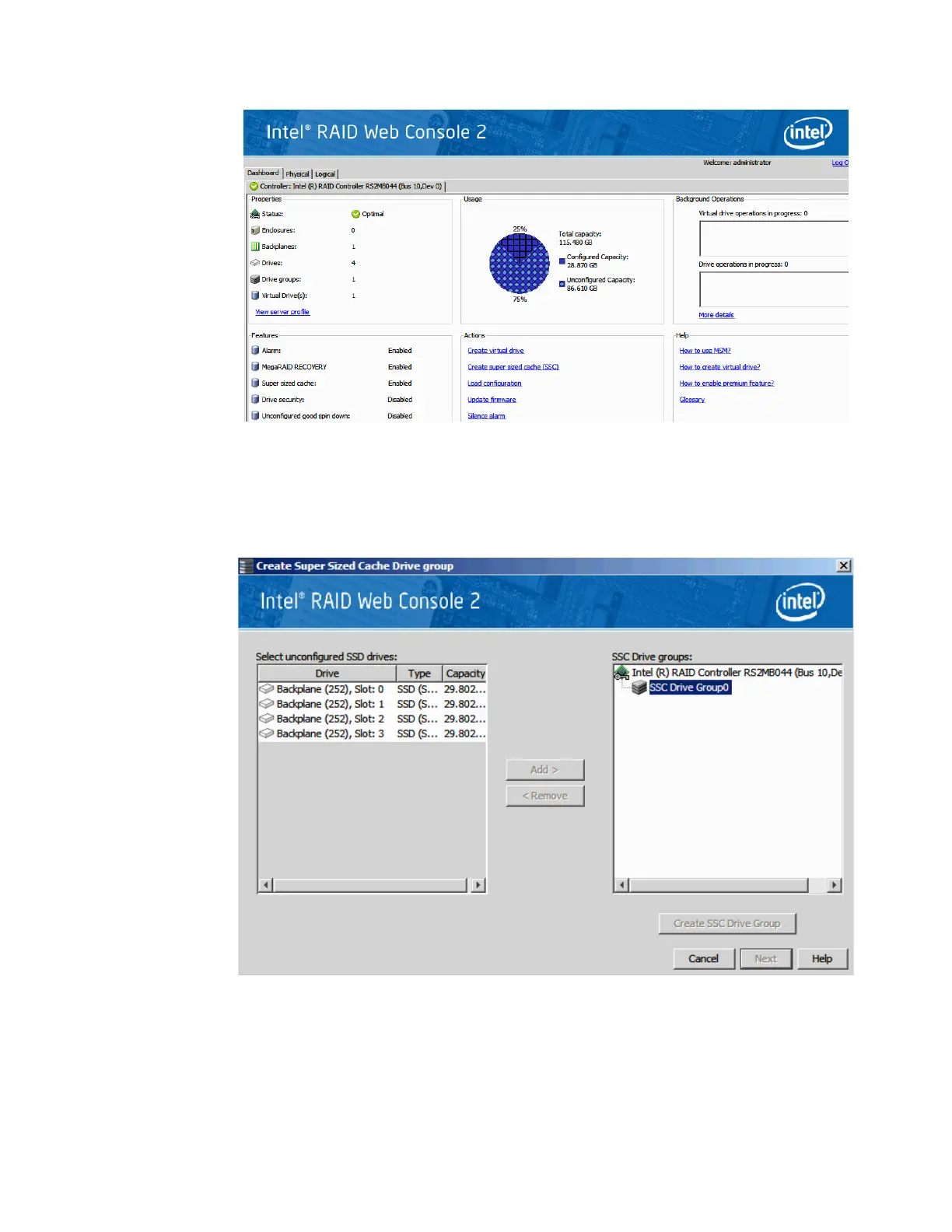Viewport: 952px width, 1232px height.
Task: Click the capacity usage pie chart
Action: pyautogui.click(x=520, y=264)
